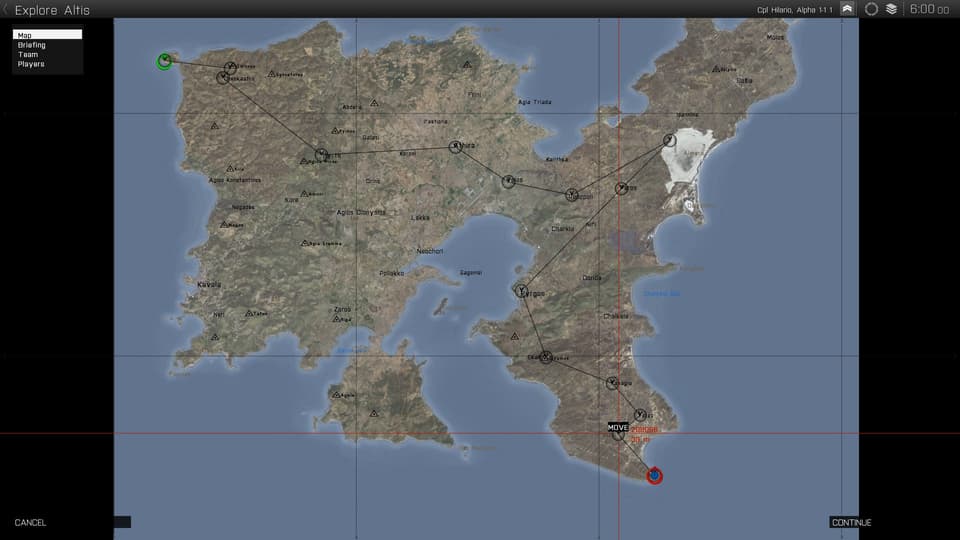Screen dimensions: 960x540
Task: Click the circular icon next to rank insignia
Action: [871, 9]
